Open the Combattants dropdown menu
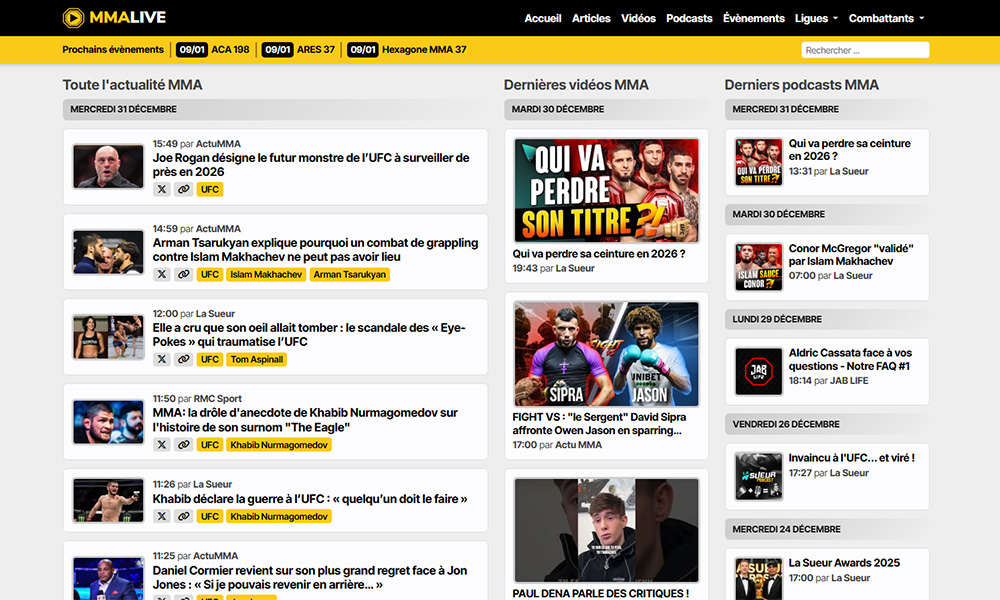 click(886, 18)
